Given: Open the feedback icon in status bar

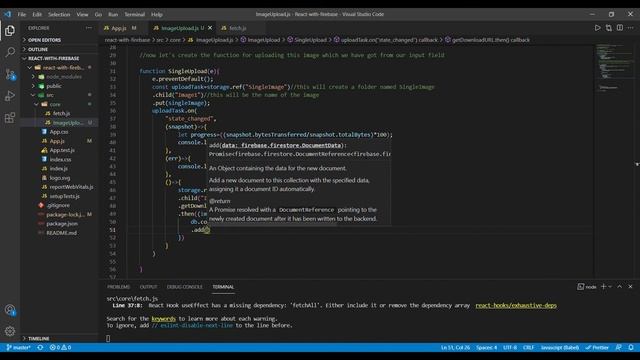Looking at the screenshot, I should click(x=619, y=347).
